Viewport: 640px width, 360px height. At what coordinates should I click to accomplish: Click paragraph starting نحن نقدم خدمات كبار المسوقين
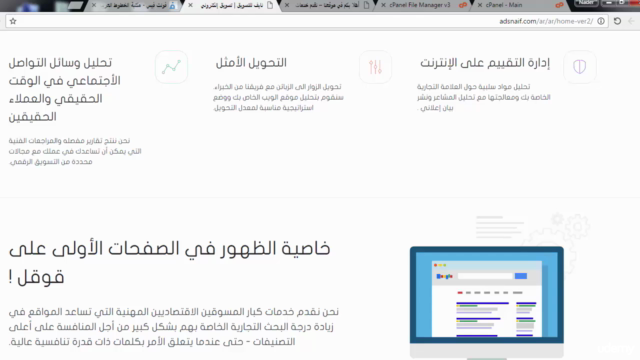pos(173,327)
